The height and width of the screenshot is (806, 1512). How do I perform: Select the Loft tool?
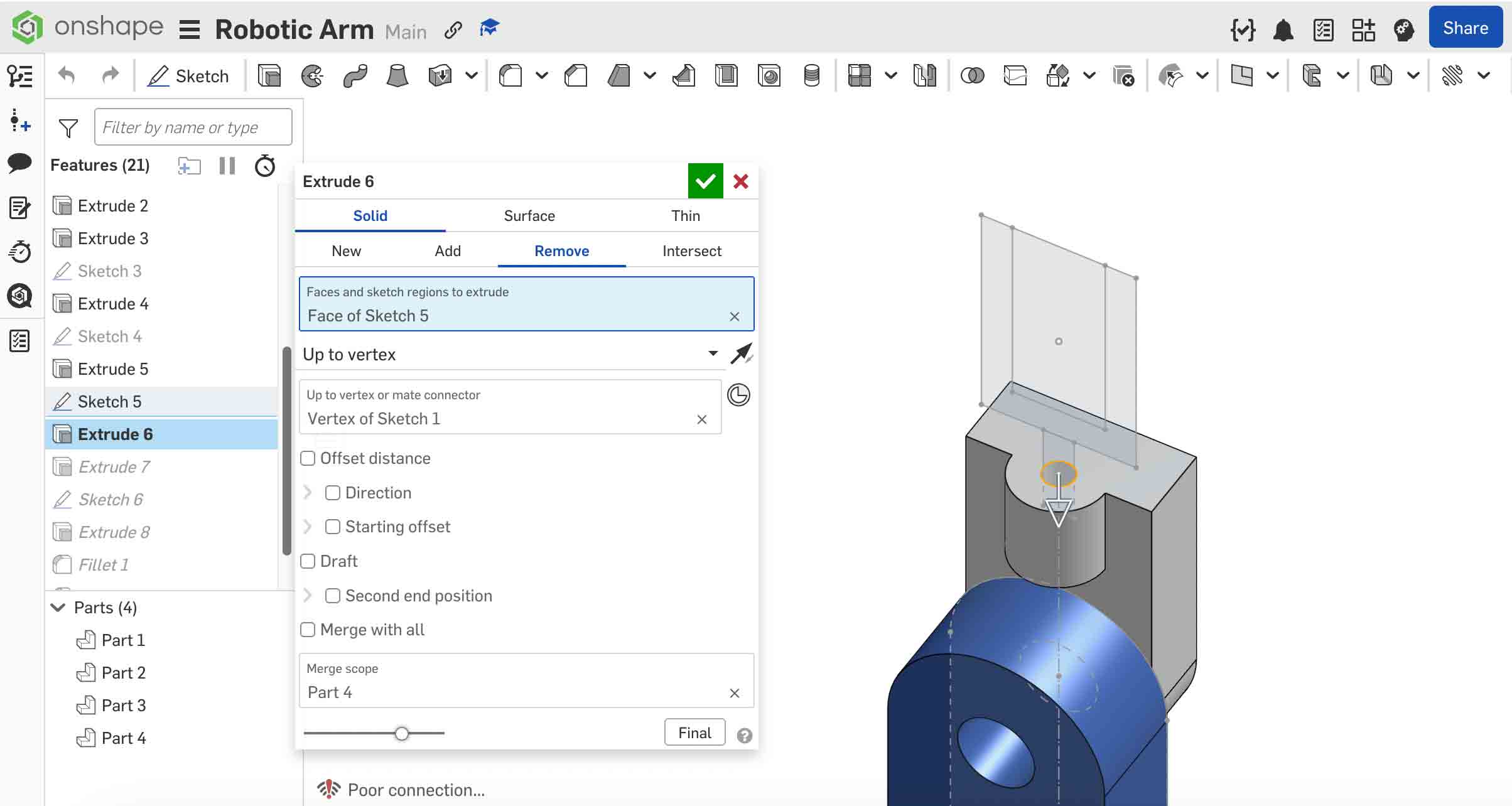[x=396, y=75]
